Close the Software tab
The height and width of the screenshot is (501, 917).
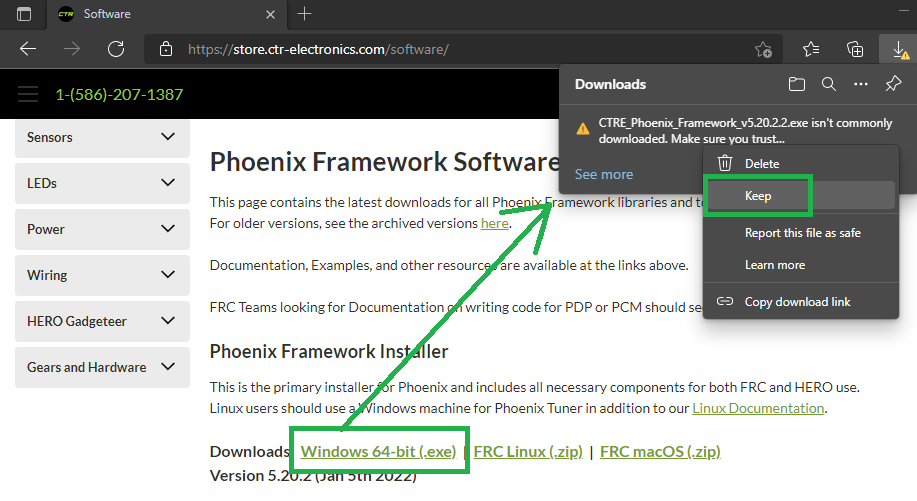click(x=270, y=15)
